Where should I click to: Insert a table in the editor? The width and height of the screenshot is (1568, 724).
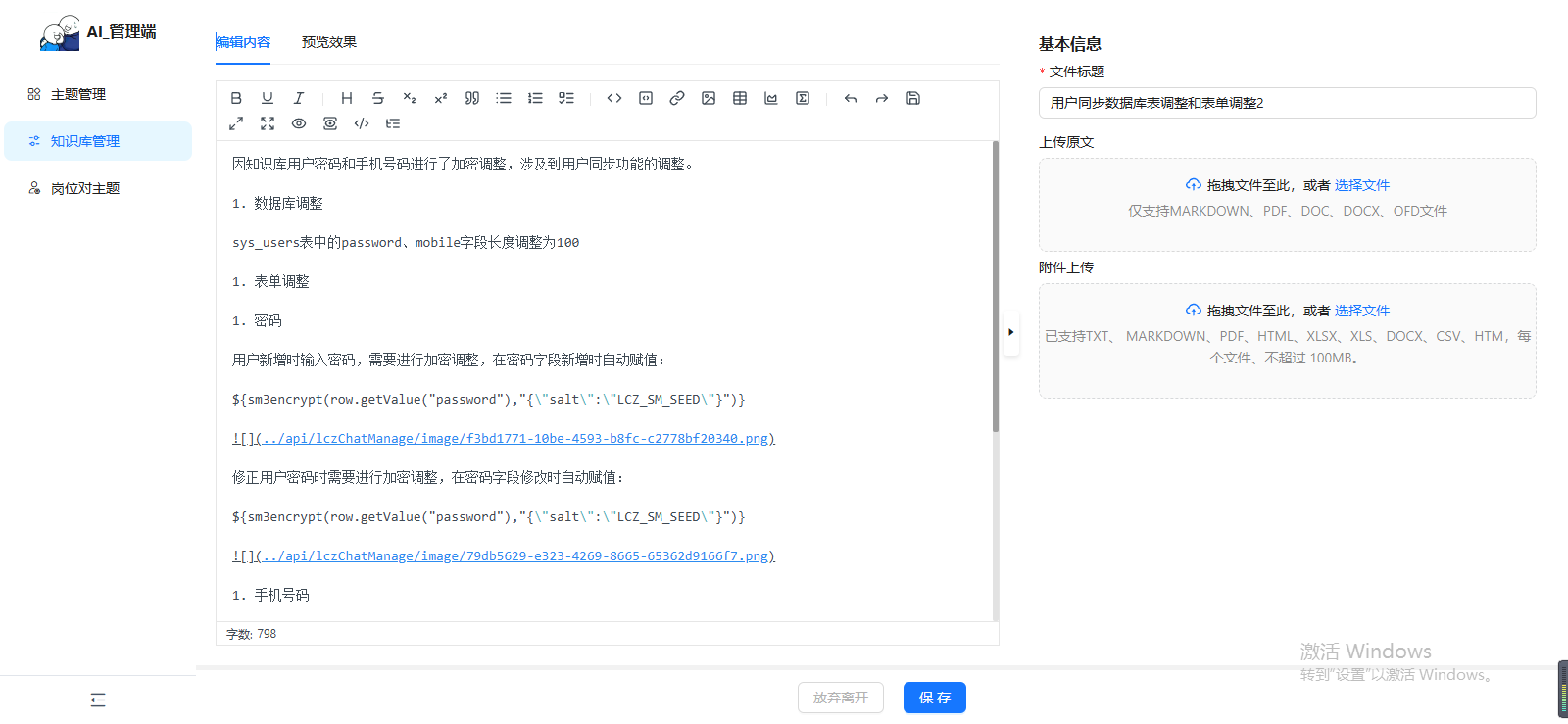[x=740, y=98]
